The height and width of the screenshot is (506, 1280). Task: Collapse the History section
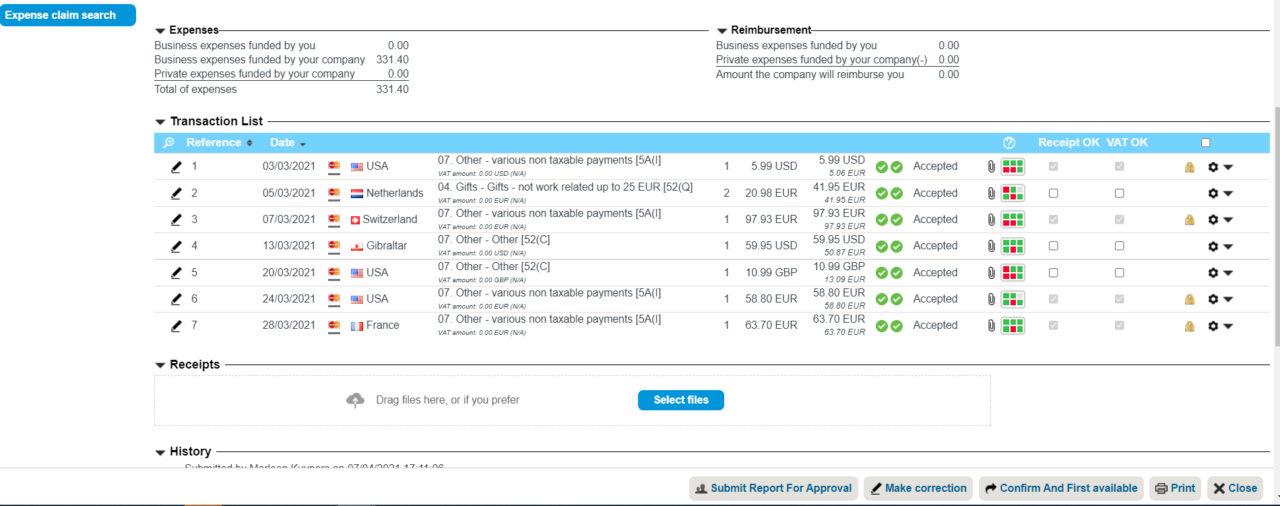click(160, 453)
